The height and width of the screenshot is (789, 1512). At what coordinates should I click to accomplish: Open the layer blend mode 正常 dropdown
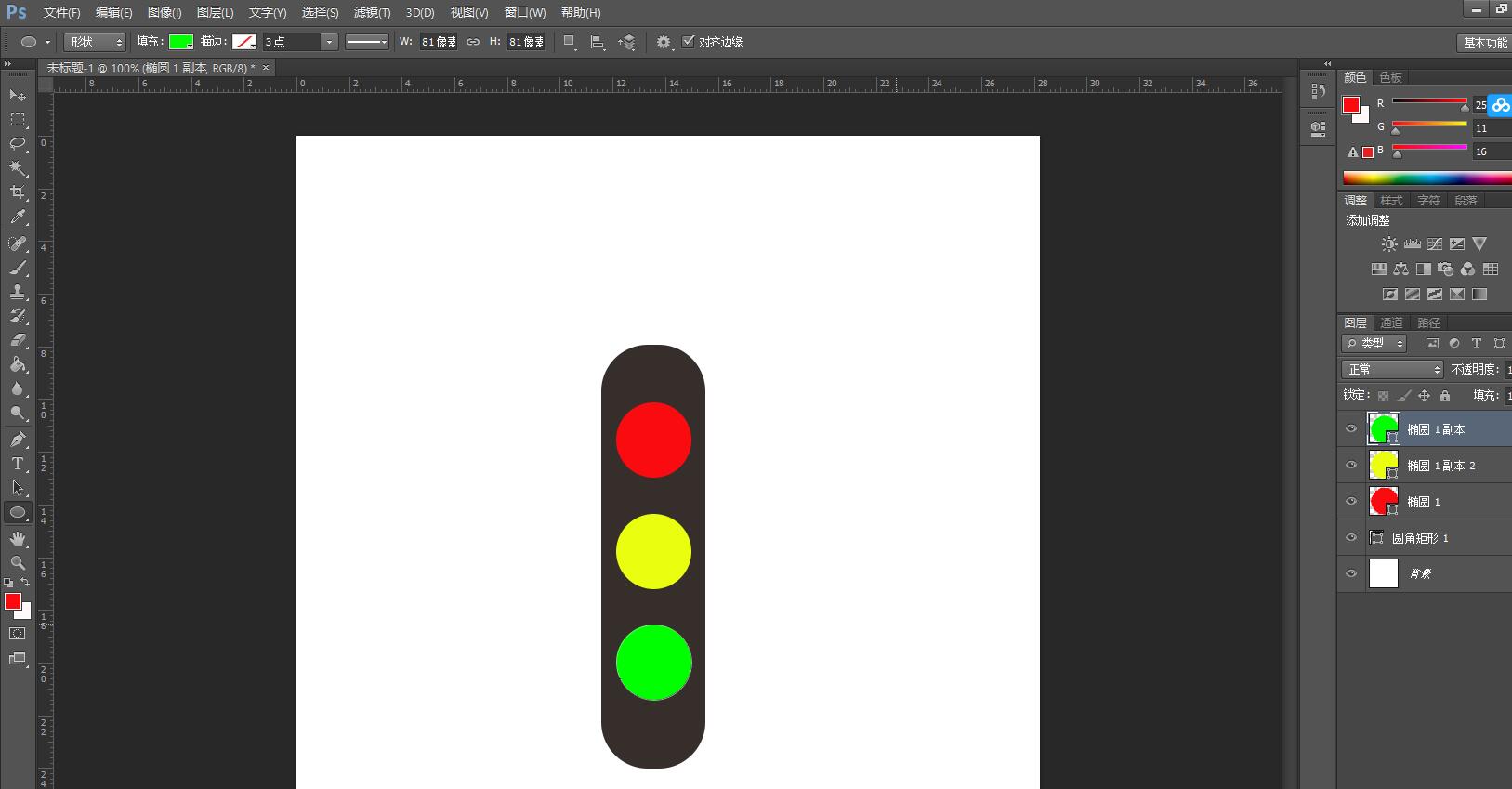[1392, 370]
